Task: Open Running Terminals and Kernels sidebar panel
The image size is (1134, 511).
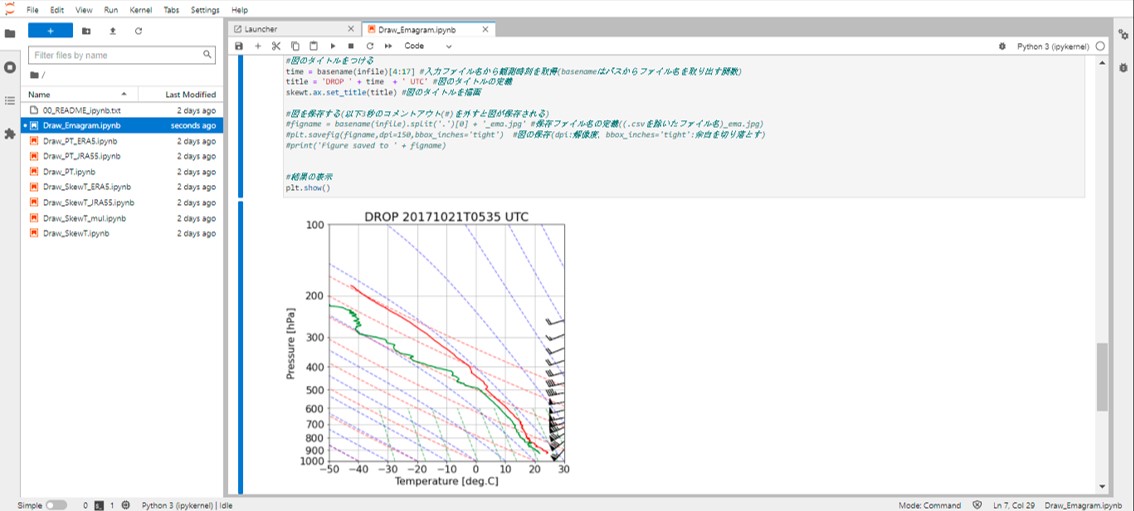Action: 10,67
